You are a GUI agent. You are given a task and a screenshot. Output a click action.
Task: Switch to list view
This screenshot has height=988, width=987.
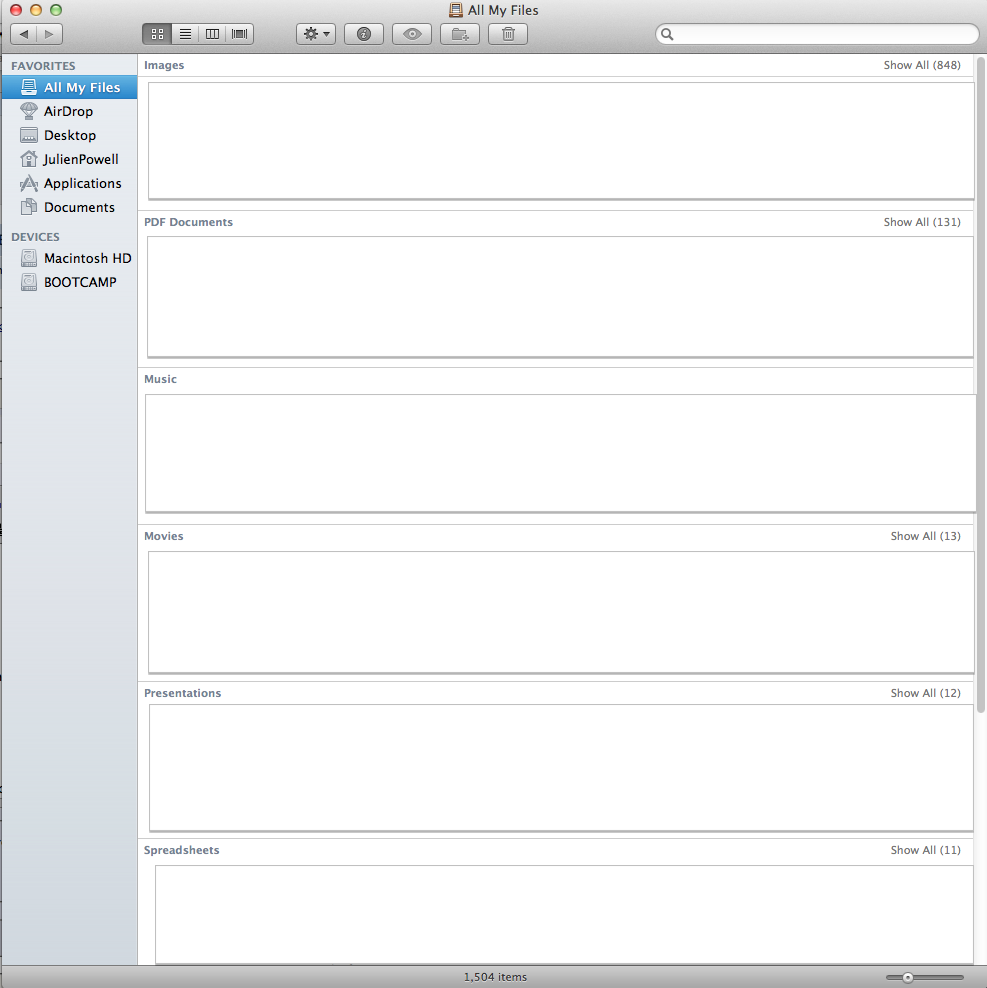[185, 34]
